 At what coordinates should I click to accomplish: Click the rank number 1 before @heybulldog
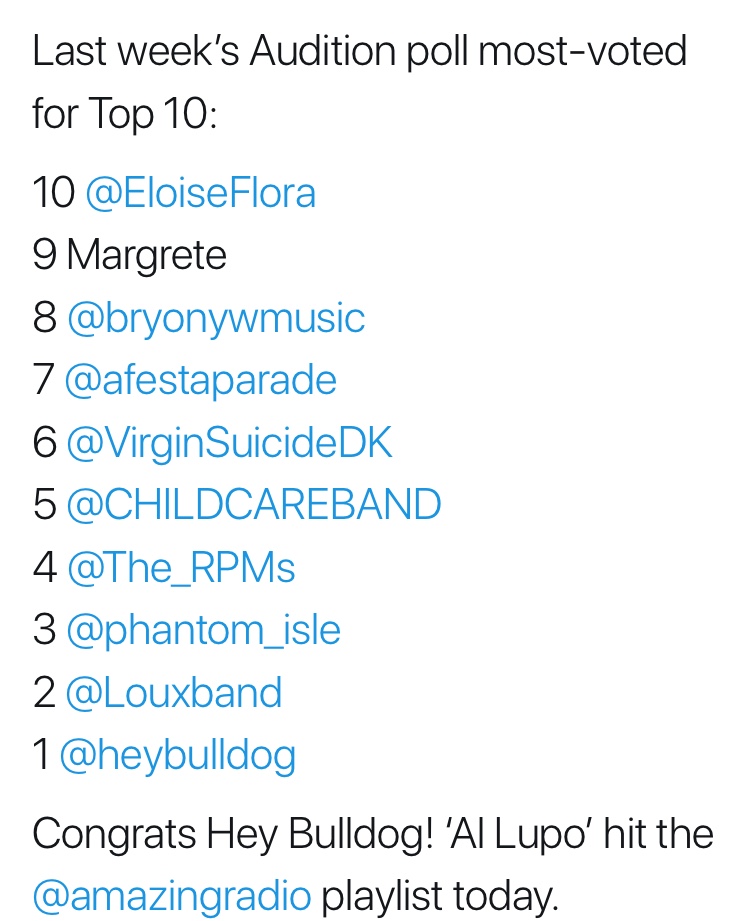tap(40, 755)
